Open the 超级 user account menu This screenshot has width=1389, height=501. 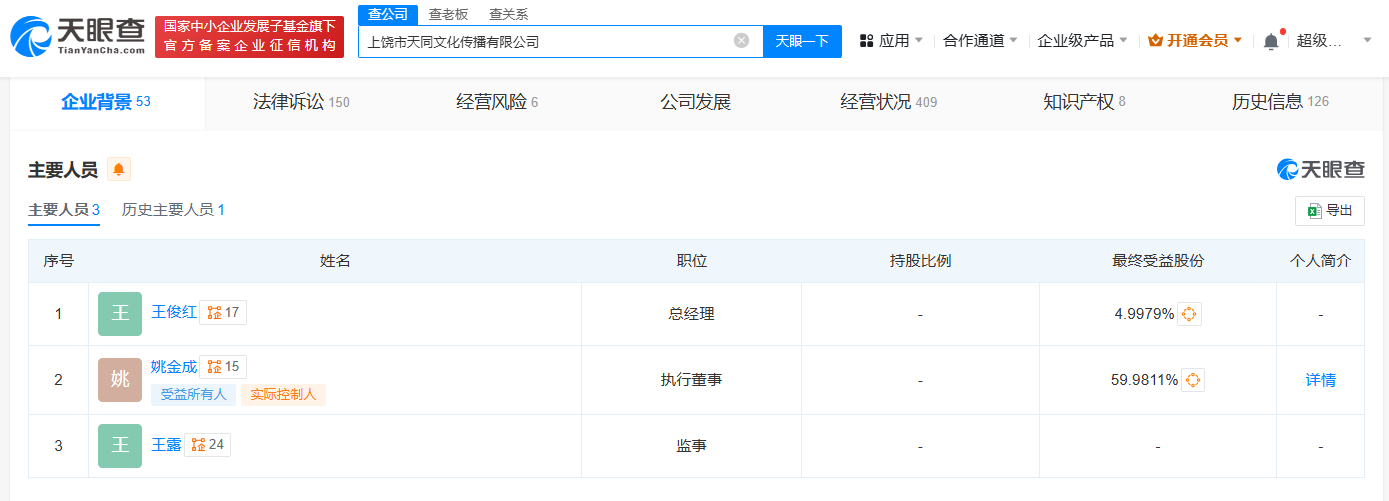tap(1334, 41)
